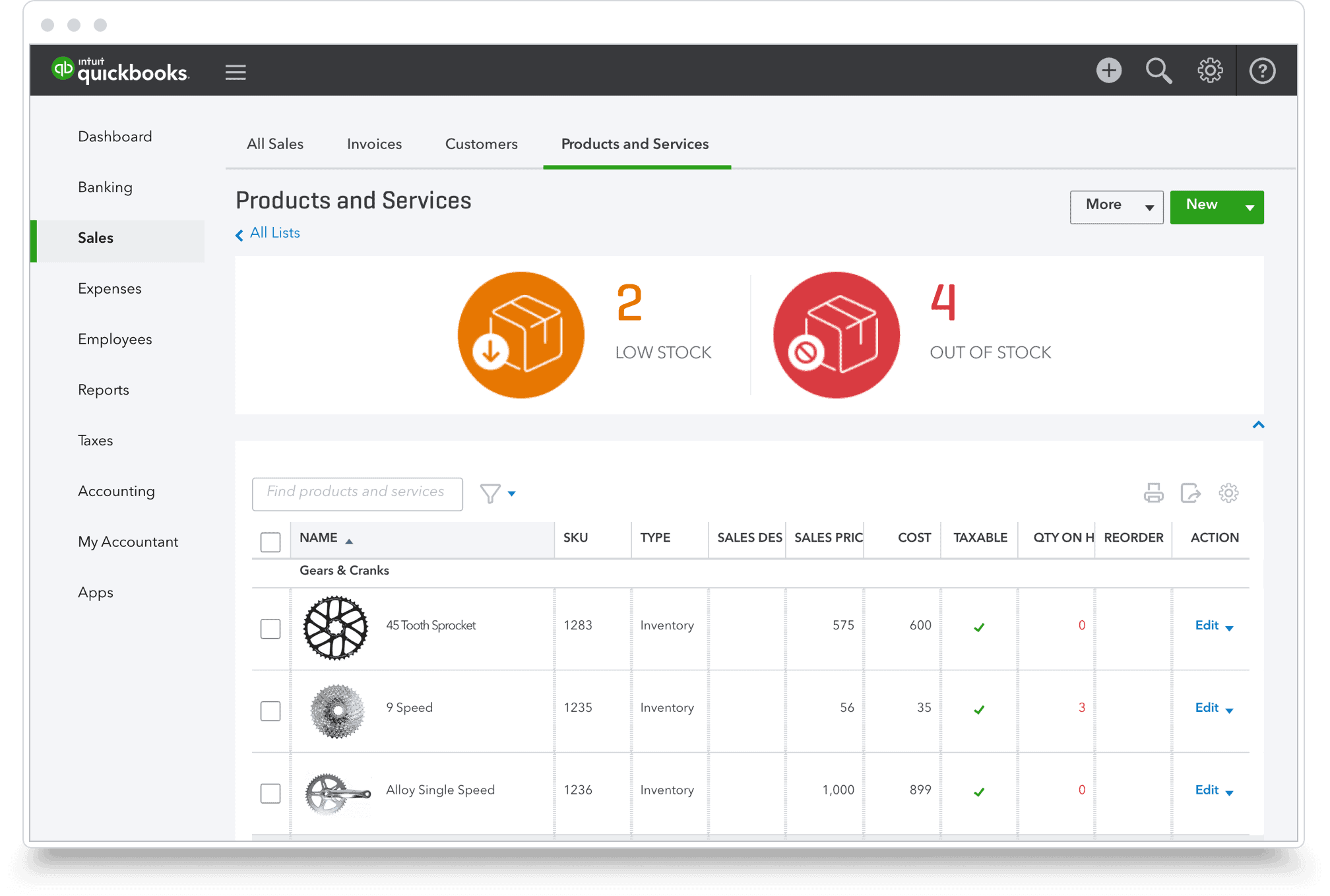Toggle checkbox for 9 Speed row
The height and width of the screenshot is (896, 1330).
[x=270, y=709]
